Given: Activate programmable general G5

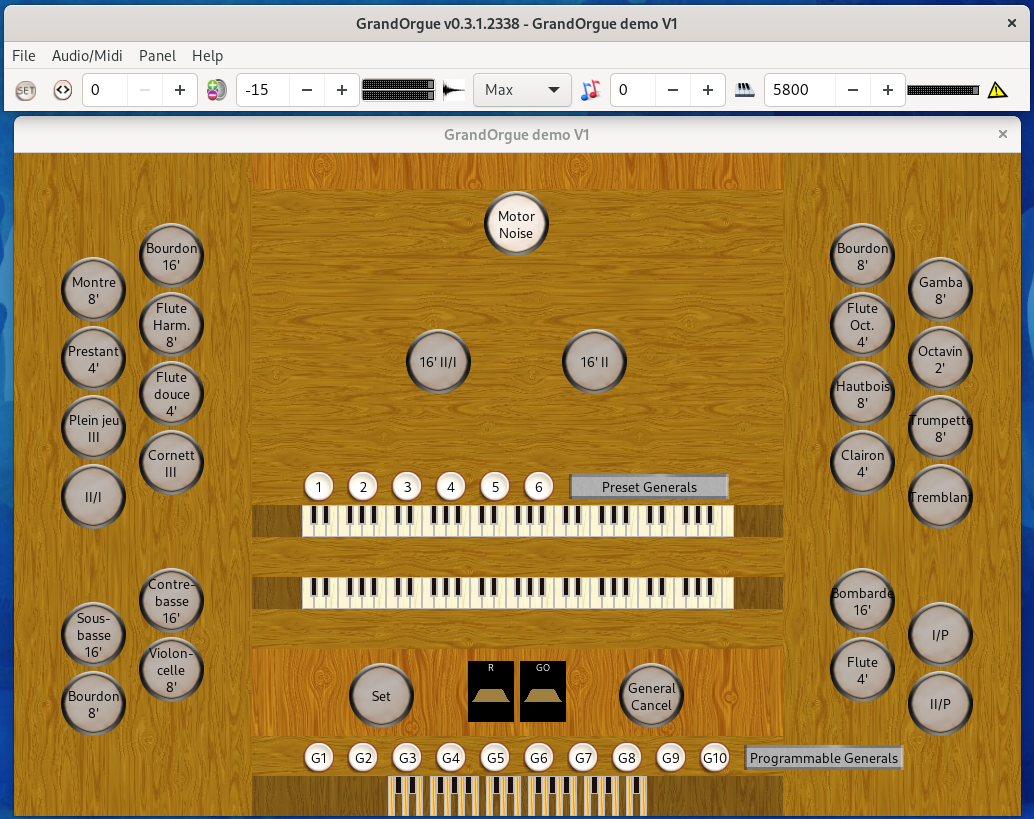Looking at the screenshot, I should point(495,758).
